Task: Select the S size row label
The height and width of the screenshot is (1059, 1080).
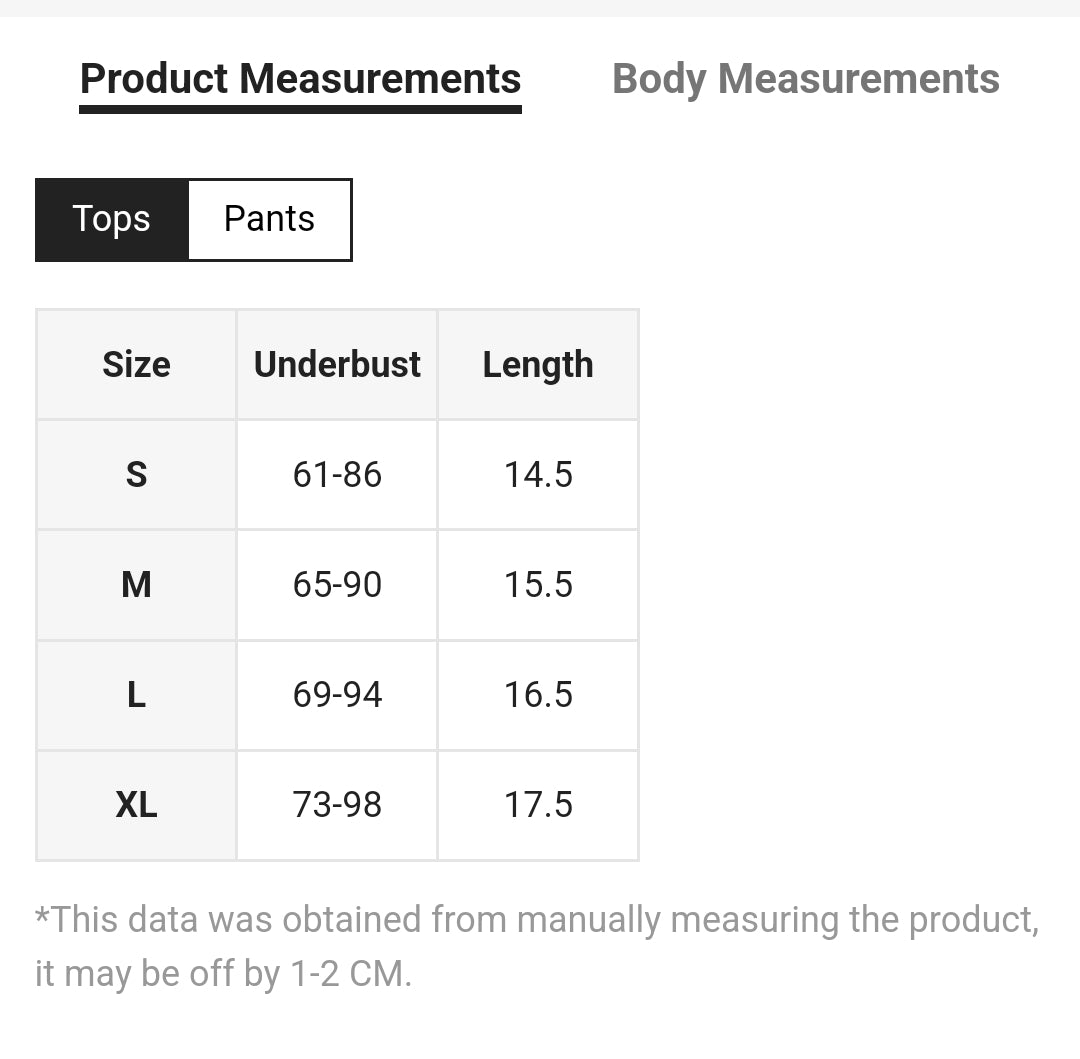Action: pos(136,474)
